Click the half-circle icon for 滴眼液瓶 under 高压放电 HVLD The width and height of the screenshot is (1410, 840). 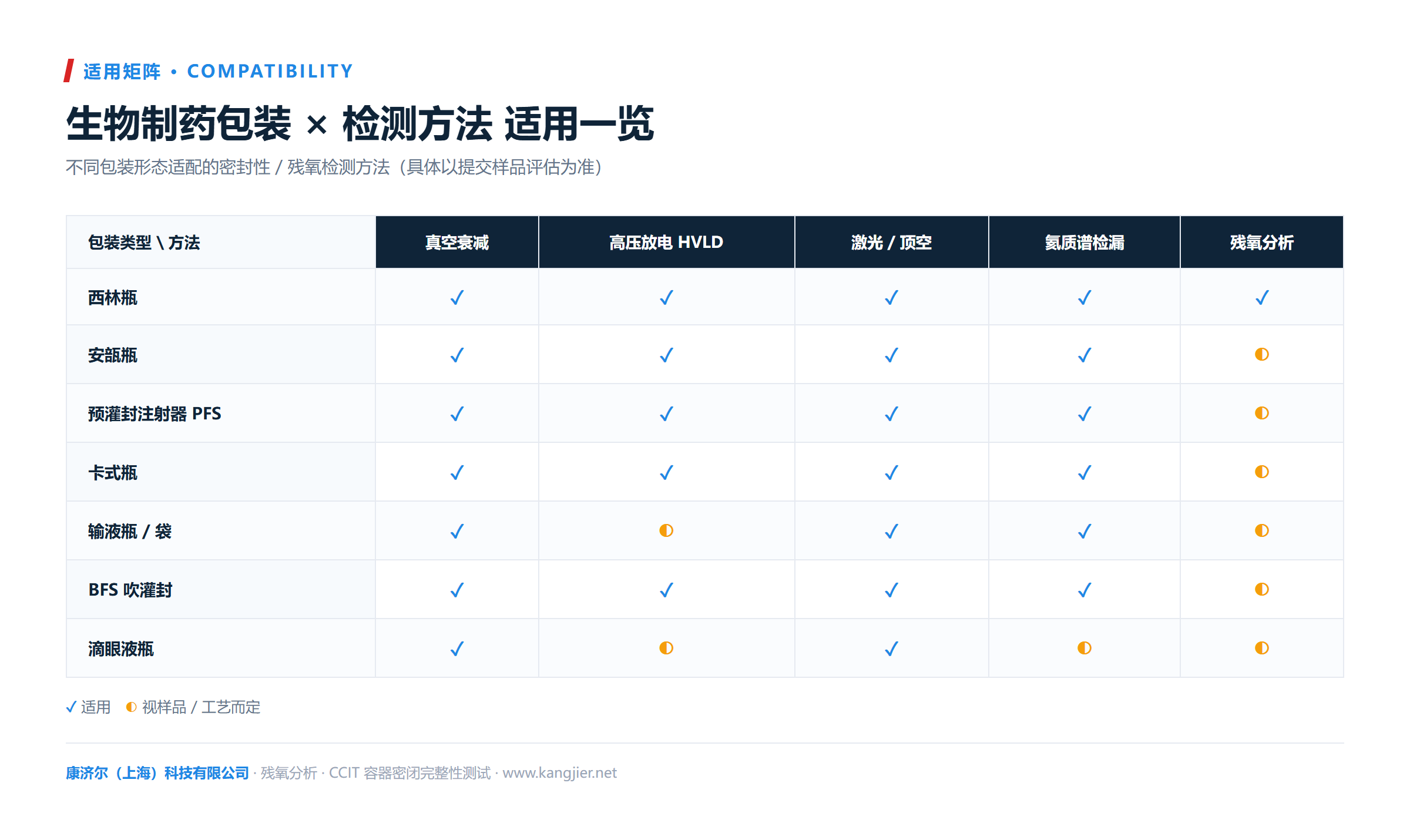[666, 648]
